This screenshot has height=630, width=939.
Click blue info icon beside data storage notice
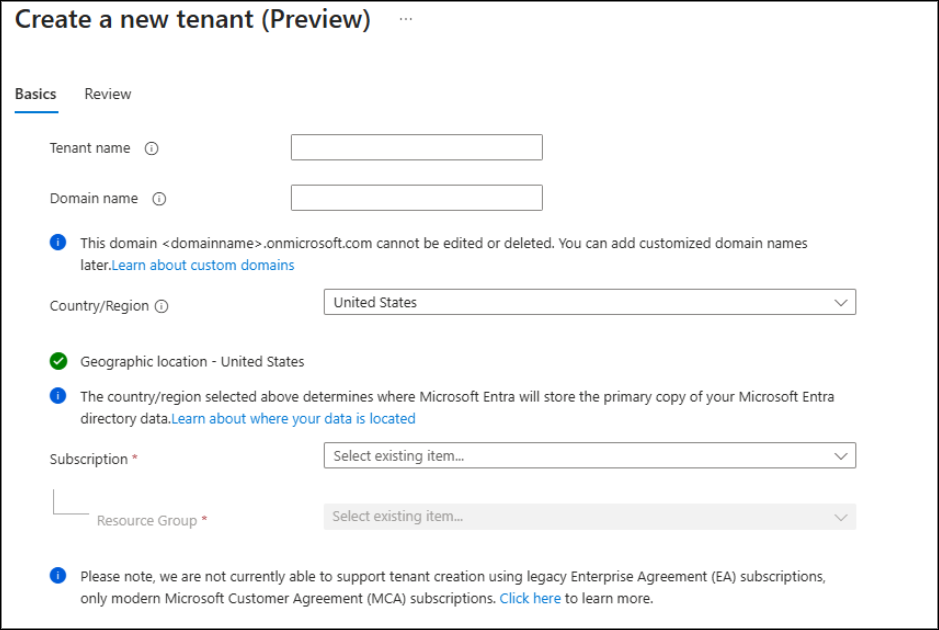59,397
